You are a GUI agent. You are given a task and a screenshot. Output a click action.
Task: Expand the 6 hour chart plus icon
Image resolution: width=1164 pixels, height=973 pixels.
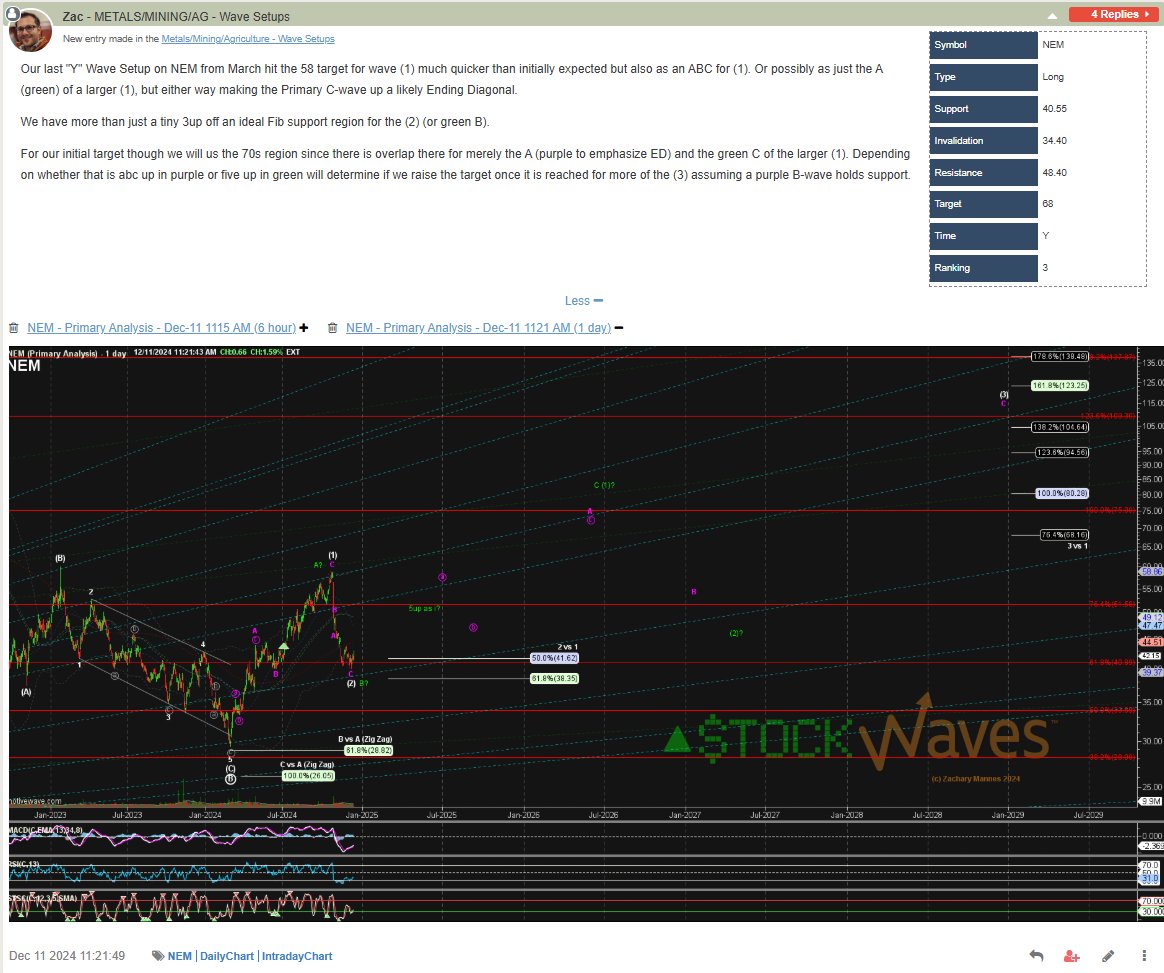pyautogui.click(x=304, y=328)
